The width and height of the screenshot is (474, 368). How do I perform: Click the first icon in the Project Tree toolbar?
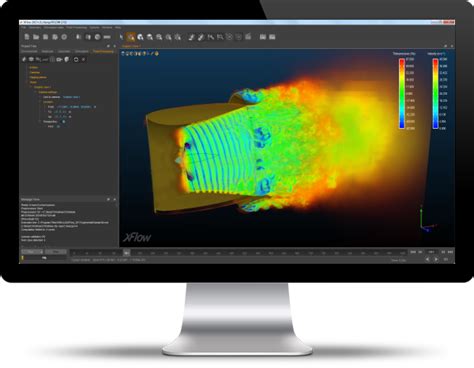point(24,59)
